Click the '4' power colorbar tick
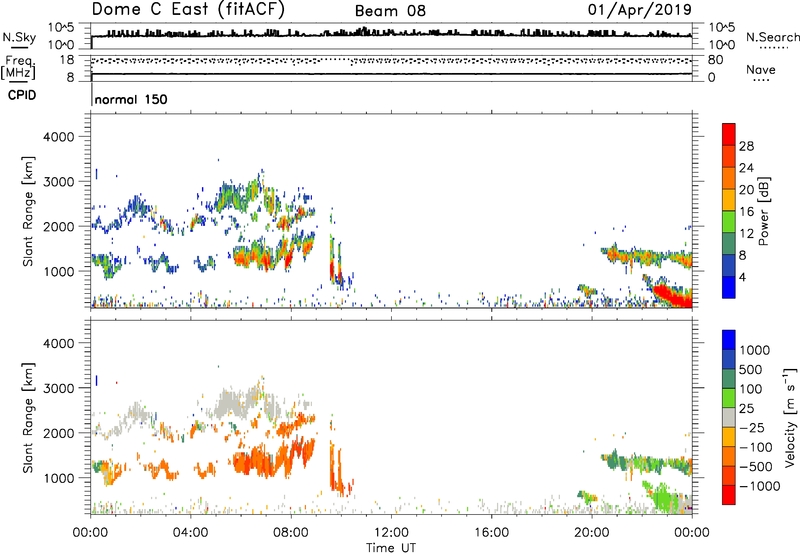This screenshot has width=800, height=554. click(x=743, y=277)
